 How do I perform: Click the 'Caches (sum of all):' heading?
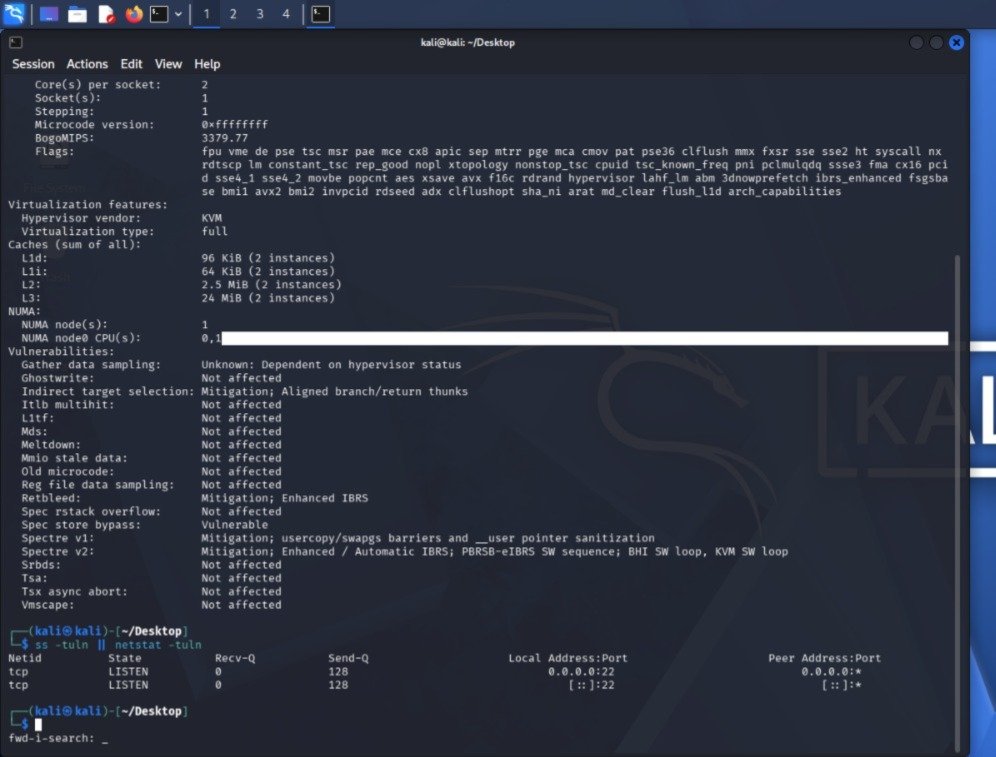(74, 245)
